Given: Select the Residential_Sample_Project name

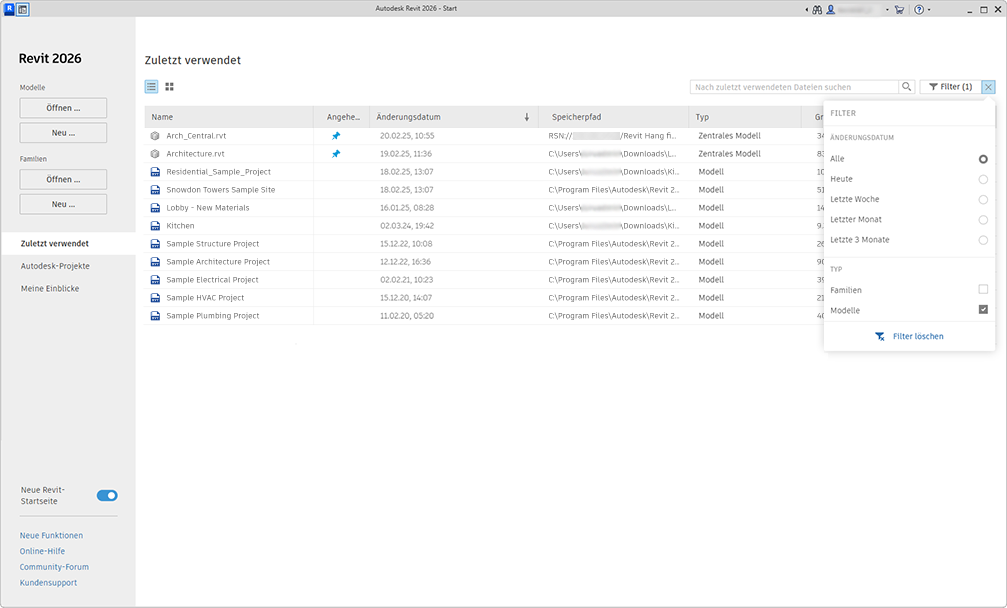Looking at the screenshot, I should [218, 172].
